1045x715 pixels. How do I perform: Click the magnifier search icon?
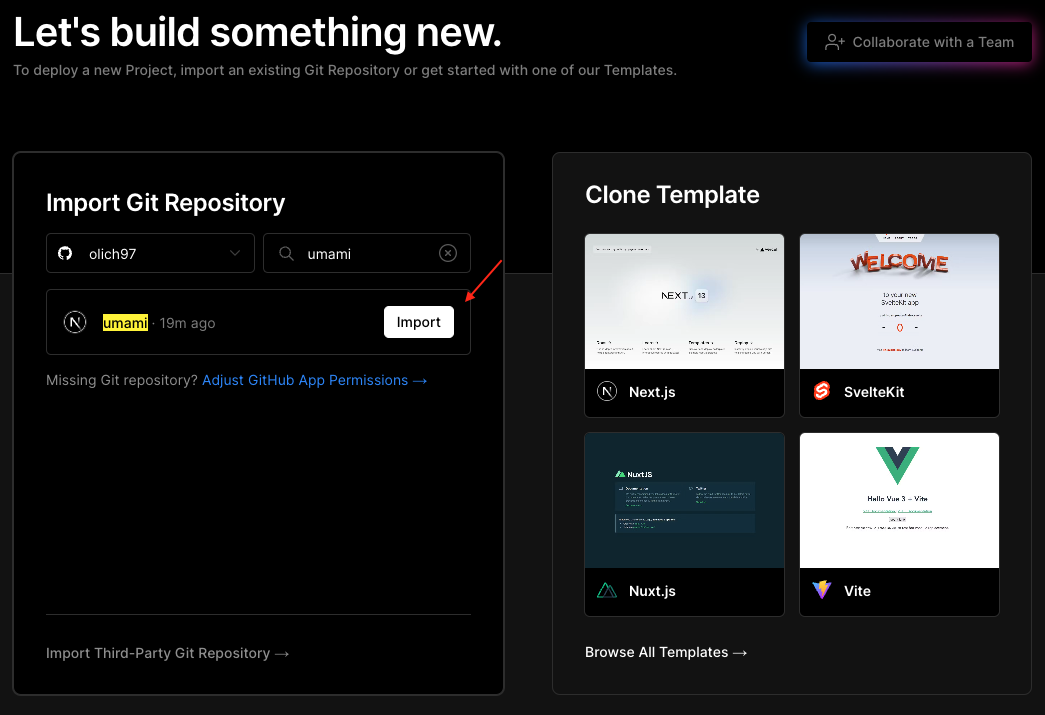[287, 253]
